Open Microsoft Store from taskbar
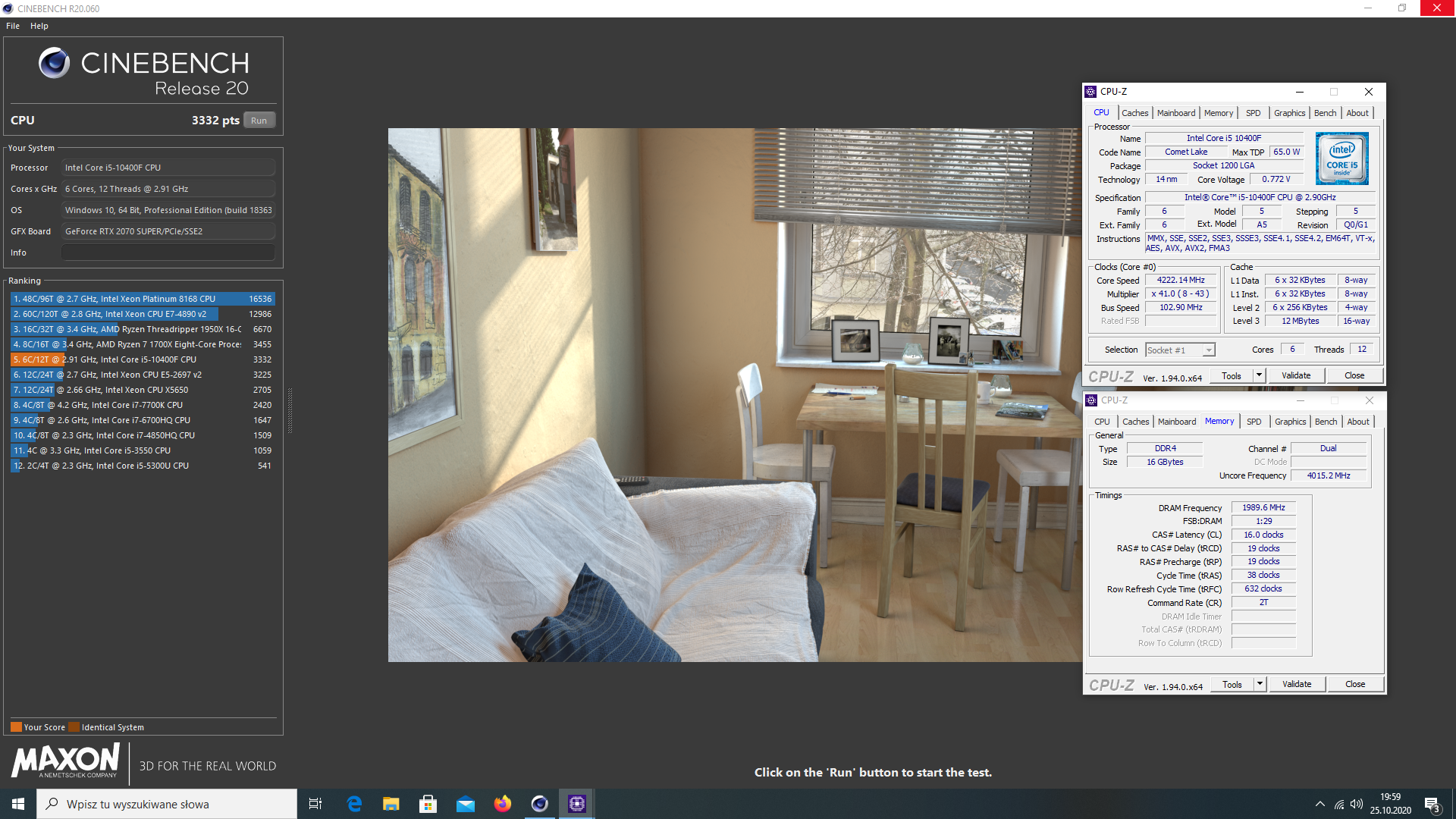1456x819 pixels. click(x=428, y=804)
